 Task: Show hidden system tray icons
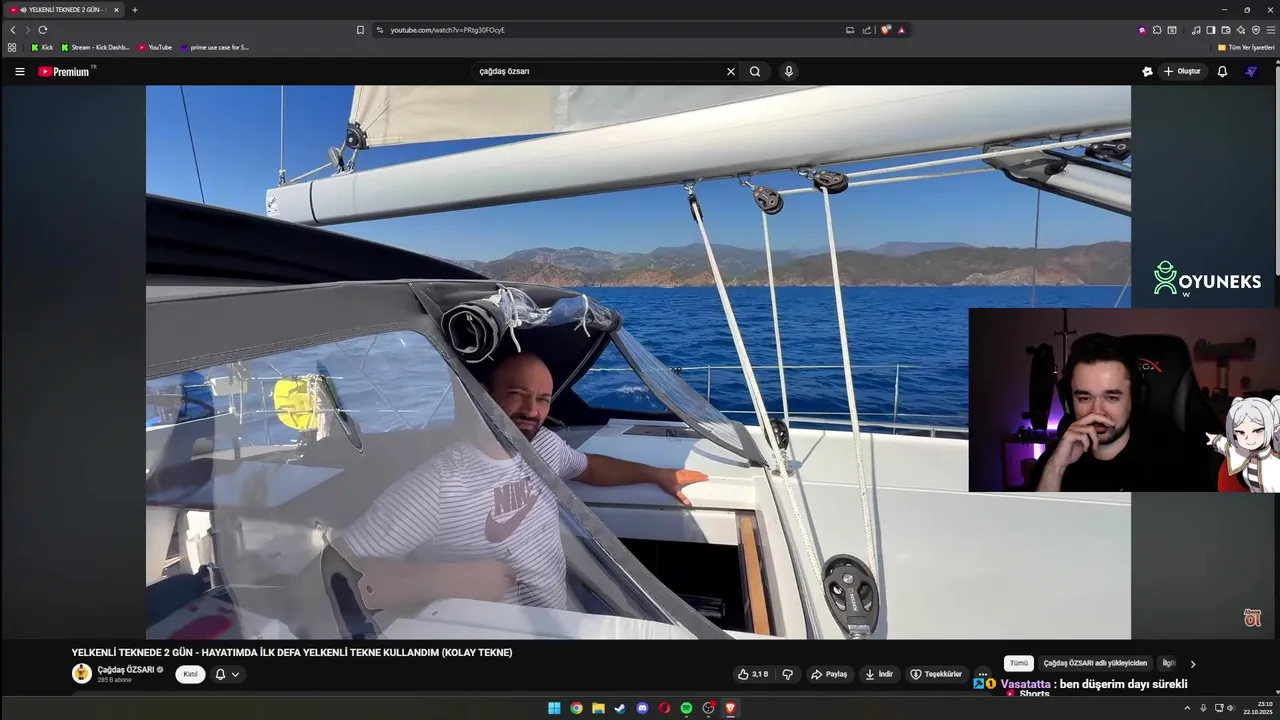pos(1187,708)
